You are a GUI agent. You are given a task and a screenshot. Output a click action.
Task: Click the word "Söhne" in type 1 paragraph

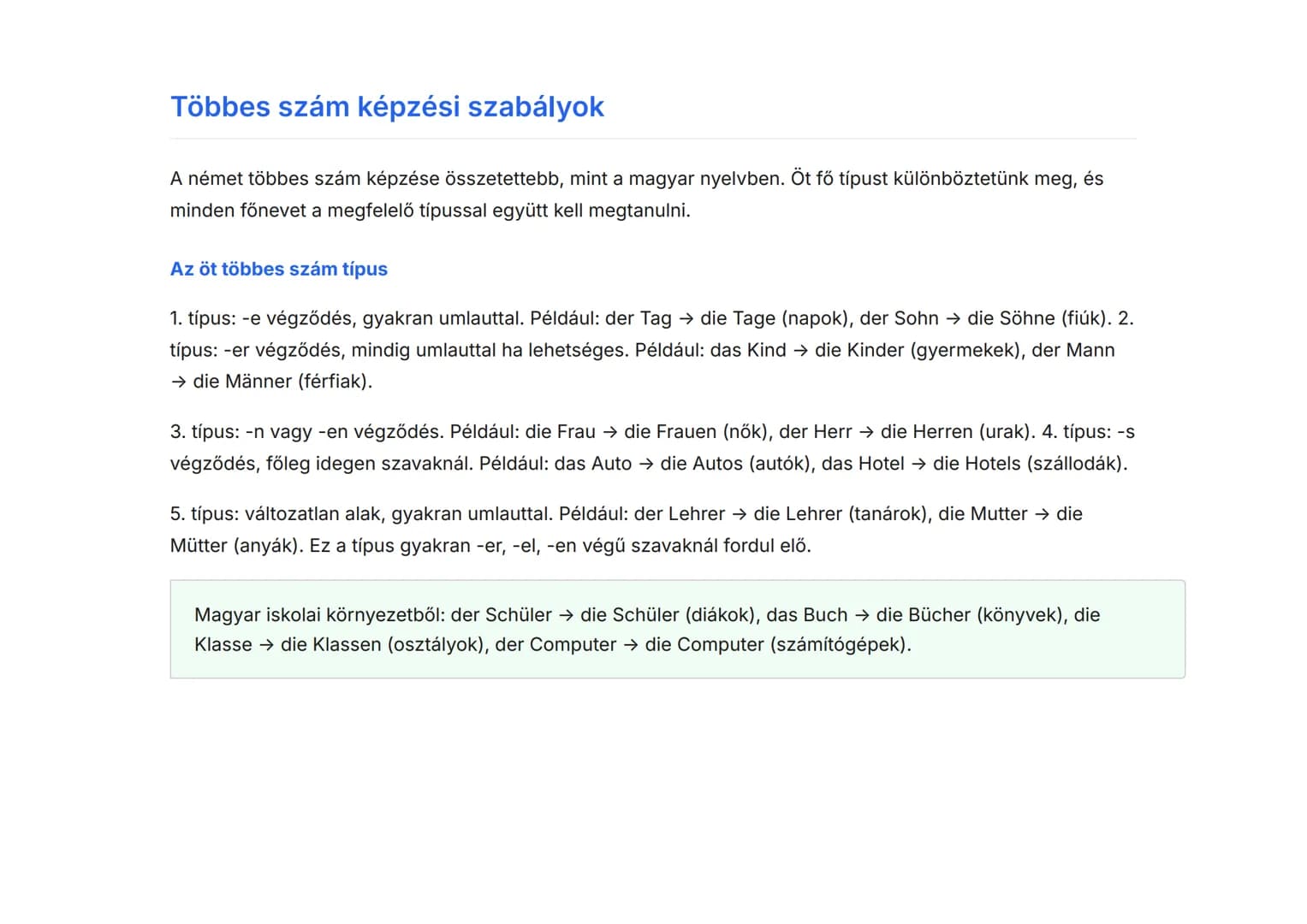1026,318
